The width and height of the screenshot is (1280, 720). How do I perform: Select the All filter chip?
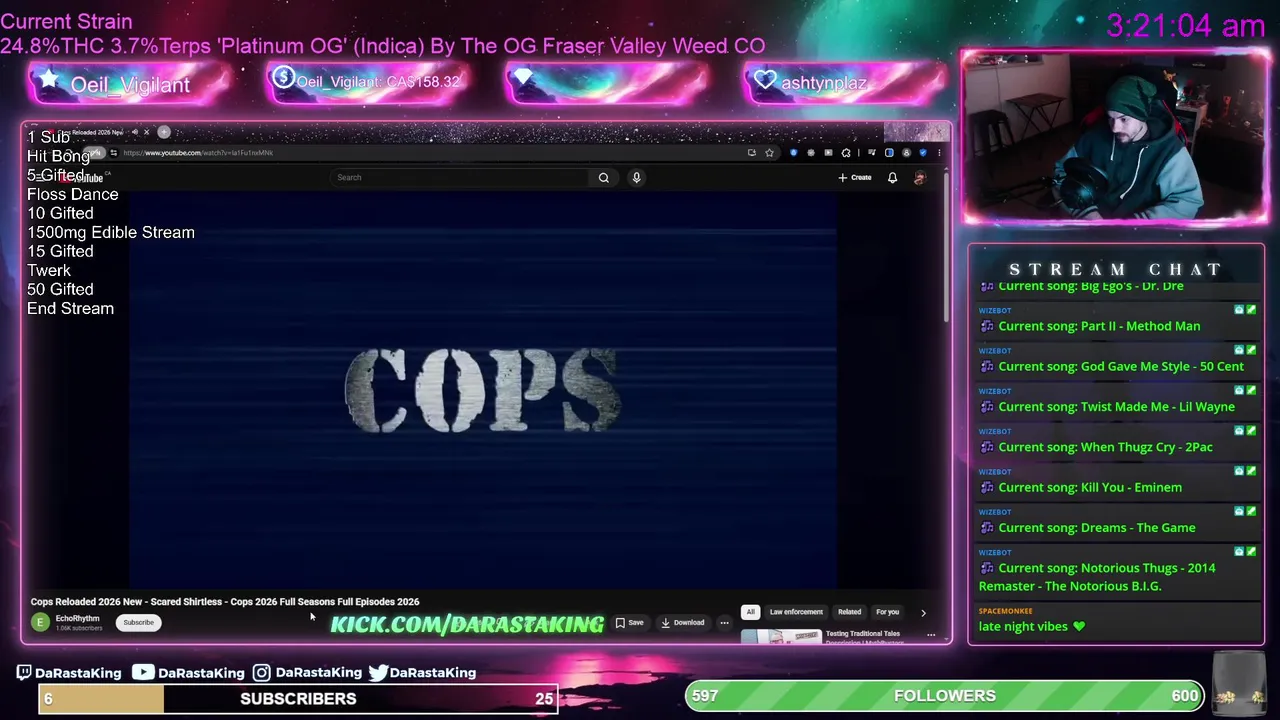(750, 612)
